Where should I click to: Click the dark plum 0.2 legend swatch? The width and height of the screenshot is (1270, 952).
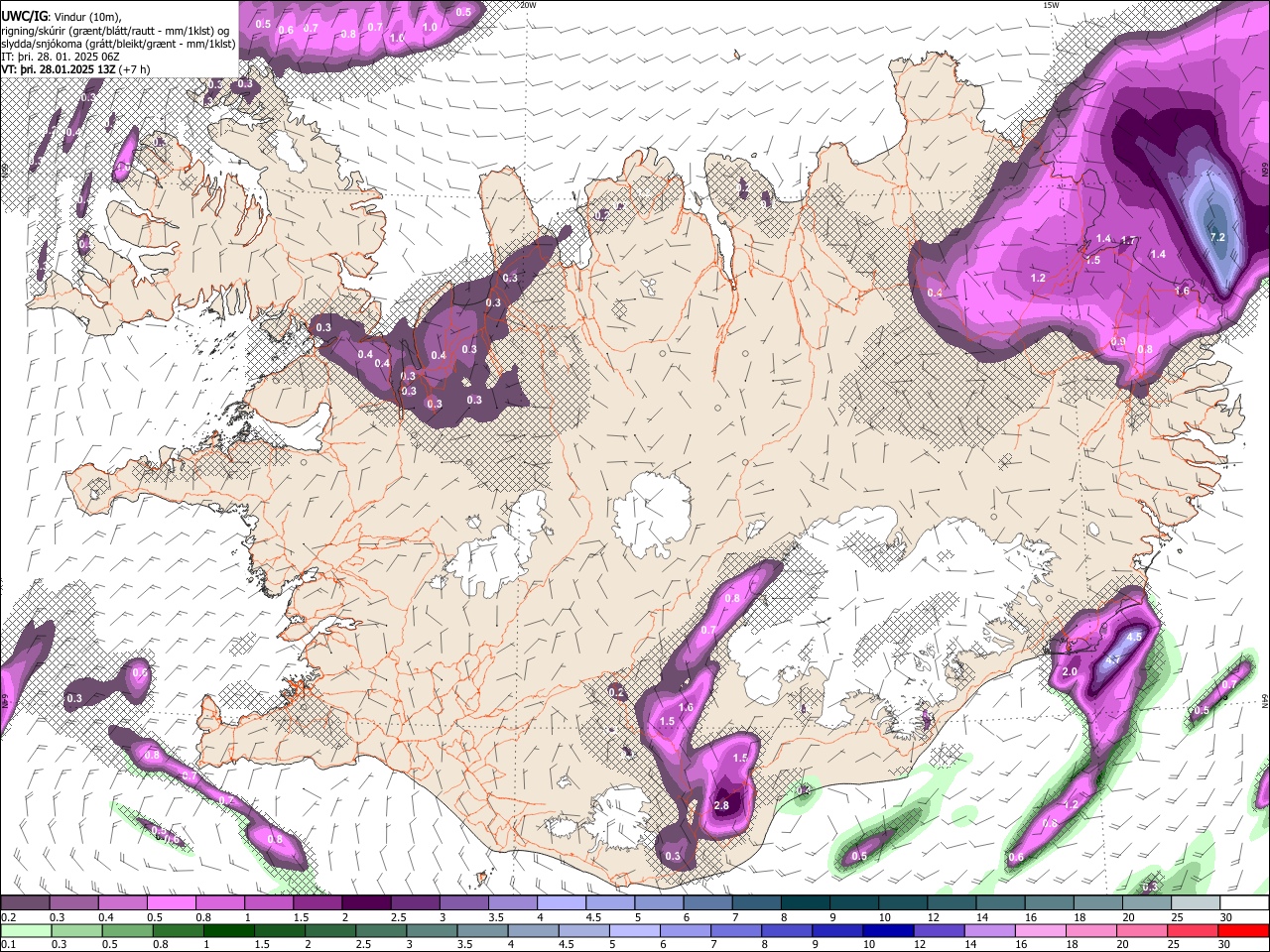25,903
